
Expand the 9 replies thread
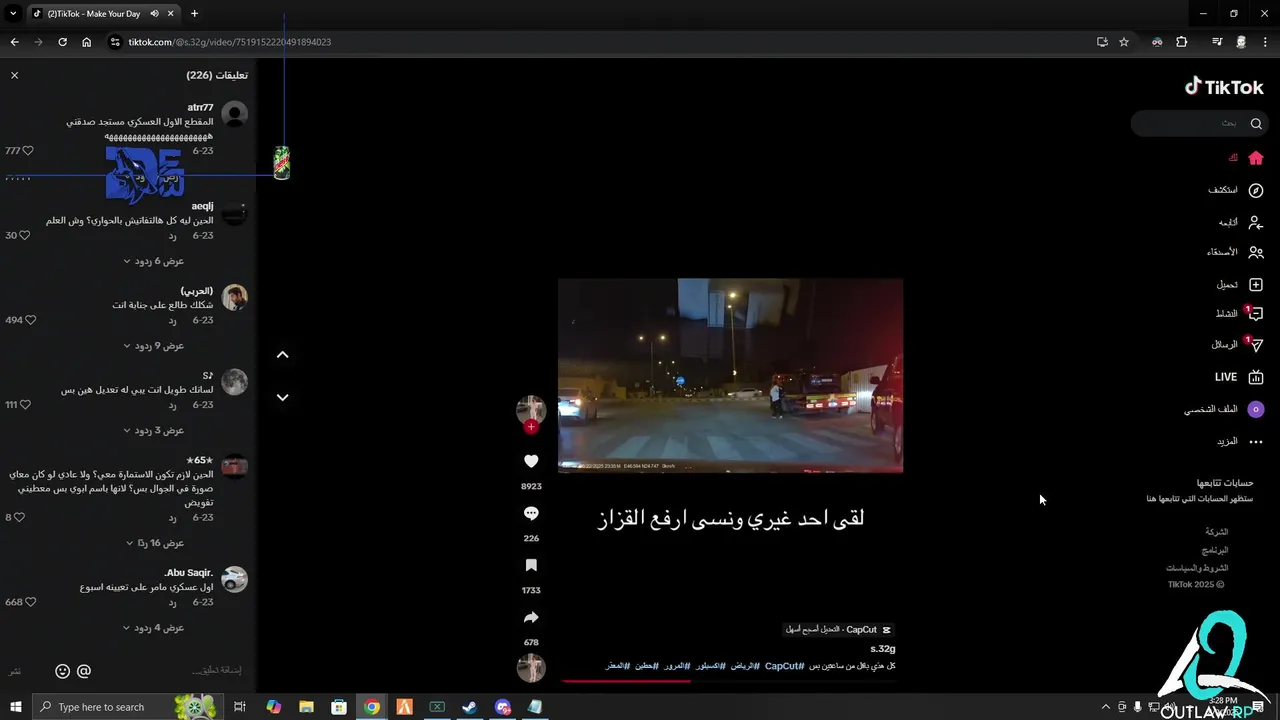tap(154, 346)
